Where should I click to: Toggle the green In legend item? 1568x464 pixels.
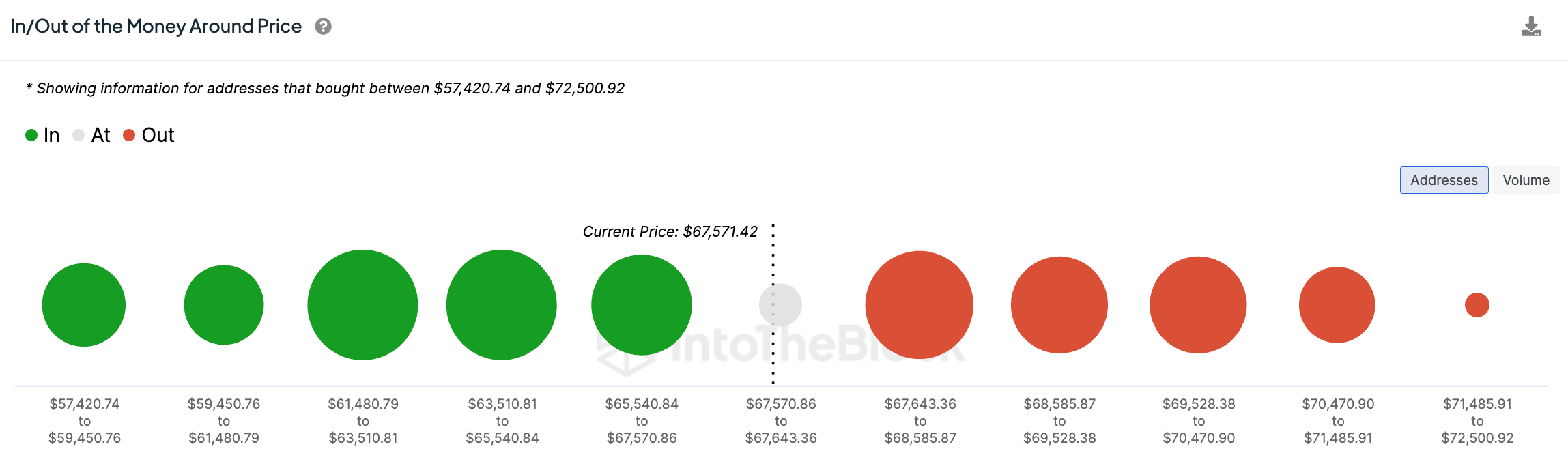click(x=42, y=135)
